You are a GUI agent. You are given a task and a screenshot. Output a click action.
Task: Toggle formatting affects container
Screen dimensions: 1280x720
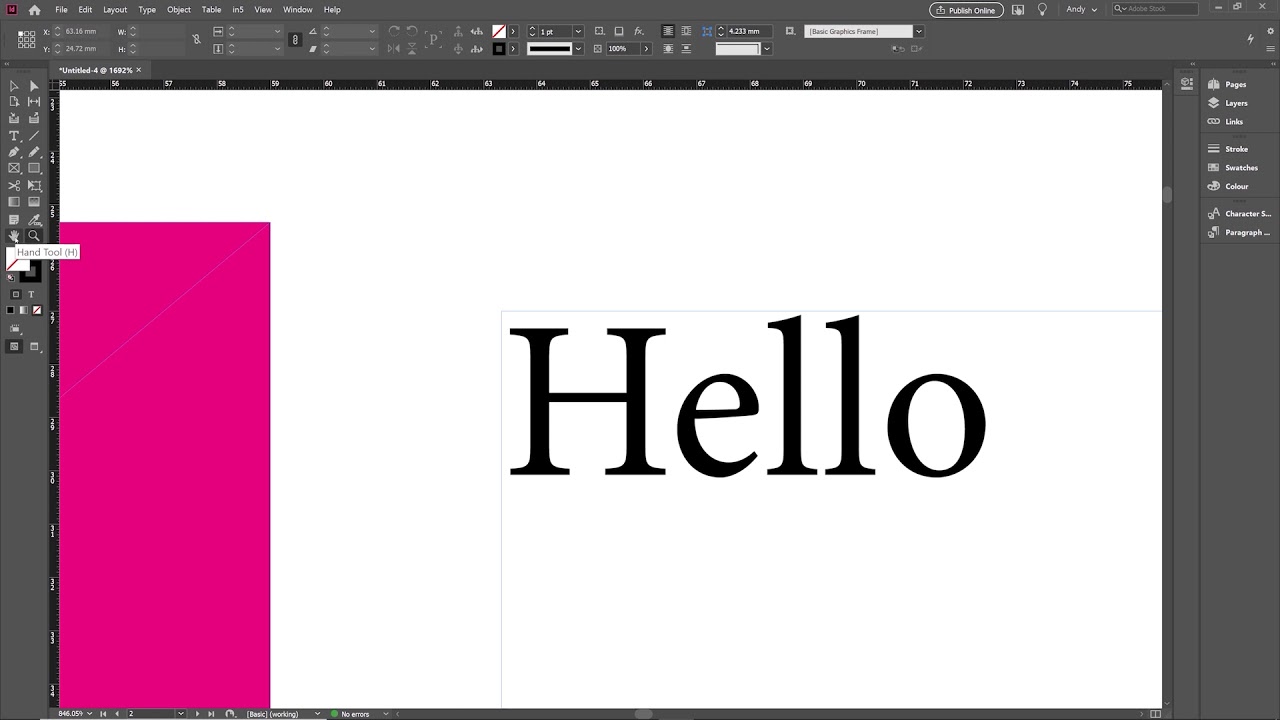(16, 294)
